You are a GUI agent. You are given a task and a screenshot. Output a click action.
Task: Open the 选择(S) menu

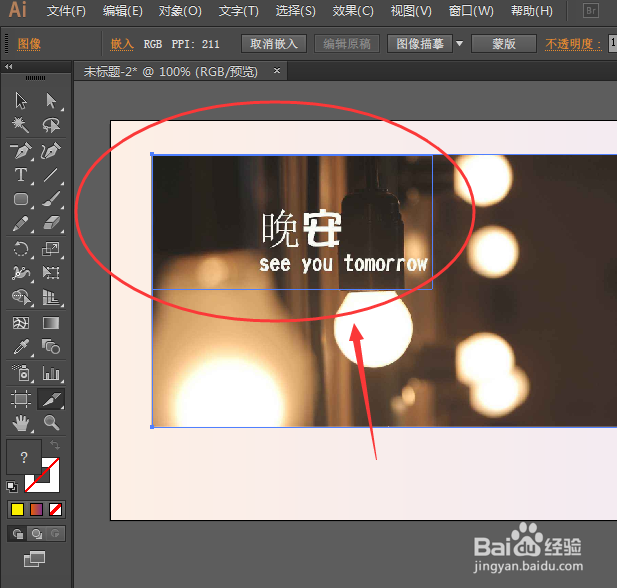tap(296, 11)
